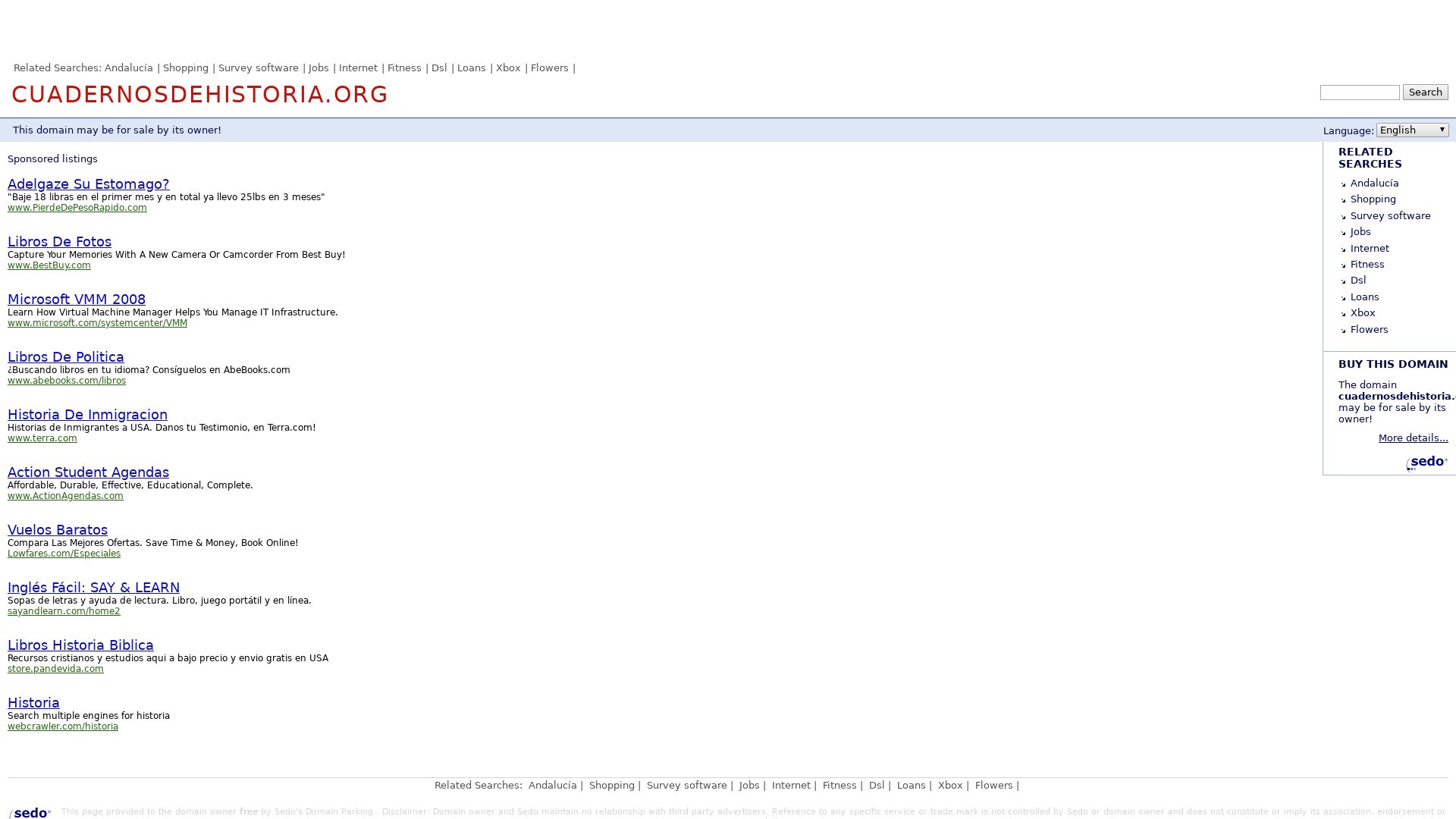This screenshot has width=1456, height=819.
Task: Click Loans in the bottom related searches
Action: [x=910, y=786]
